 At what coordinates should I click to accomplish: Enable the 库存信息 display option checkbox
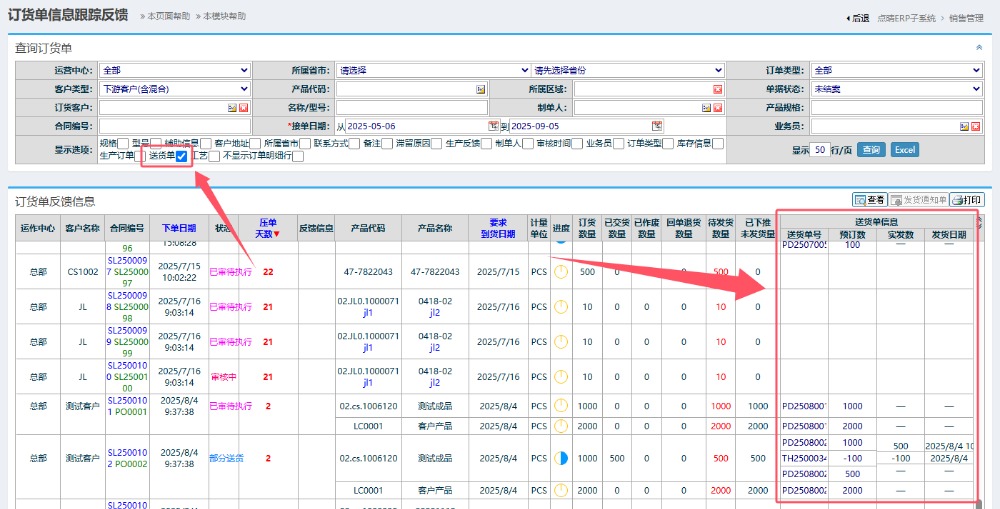718,143
